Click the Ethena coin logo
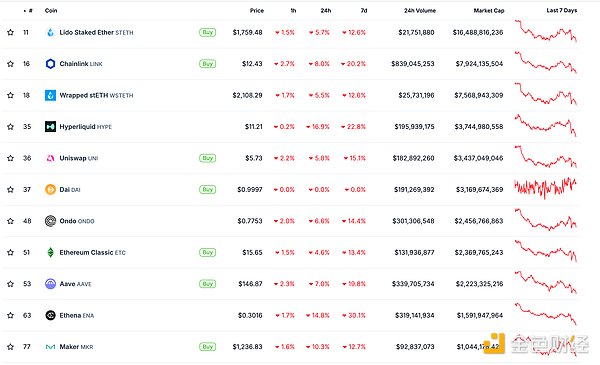The height and width of the screenshot is (365, 600). pos(50,315)
